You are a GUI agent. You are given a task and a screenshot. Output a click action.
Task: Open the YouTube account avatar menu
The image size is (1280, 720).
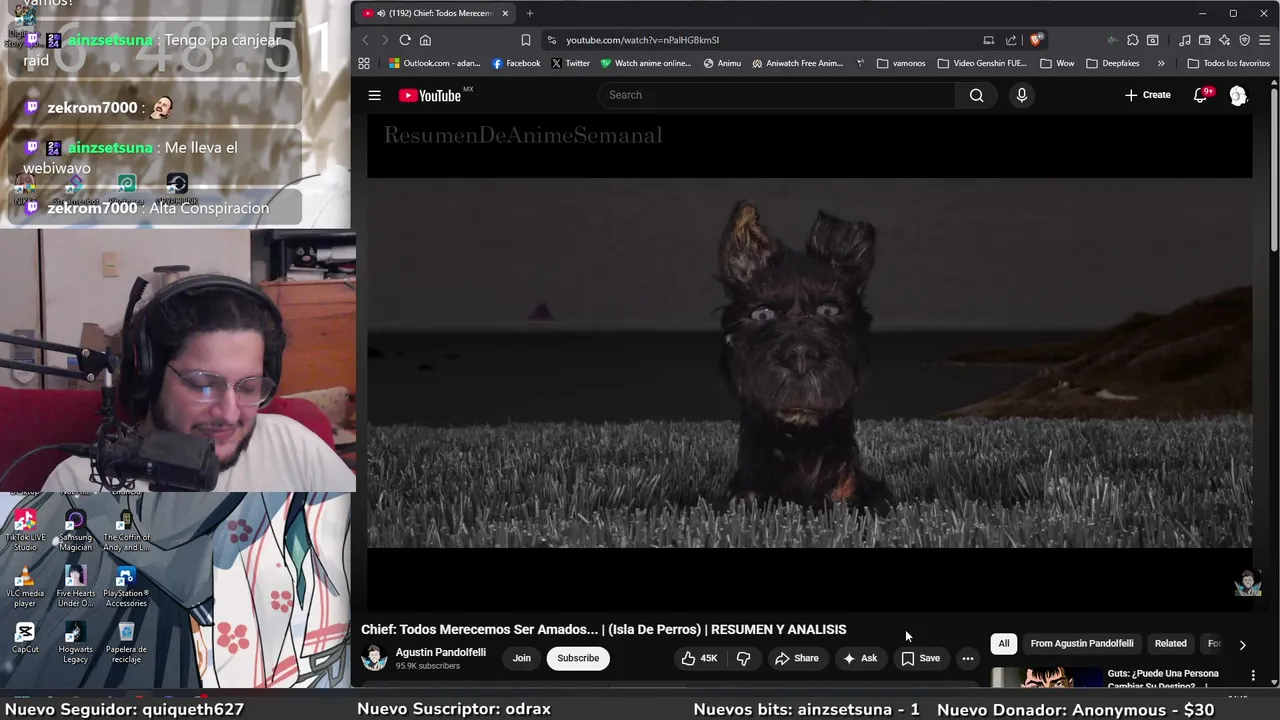1238,96
